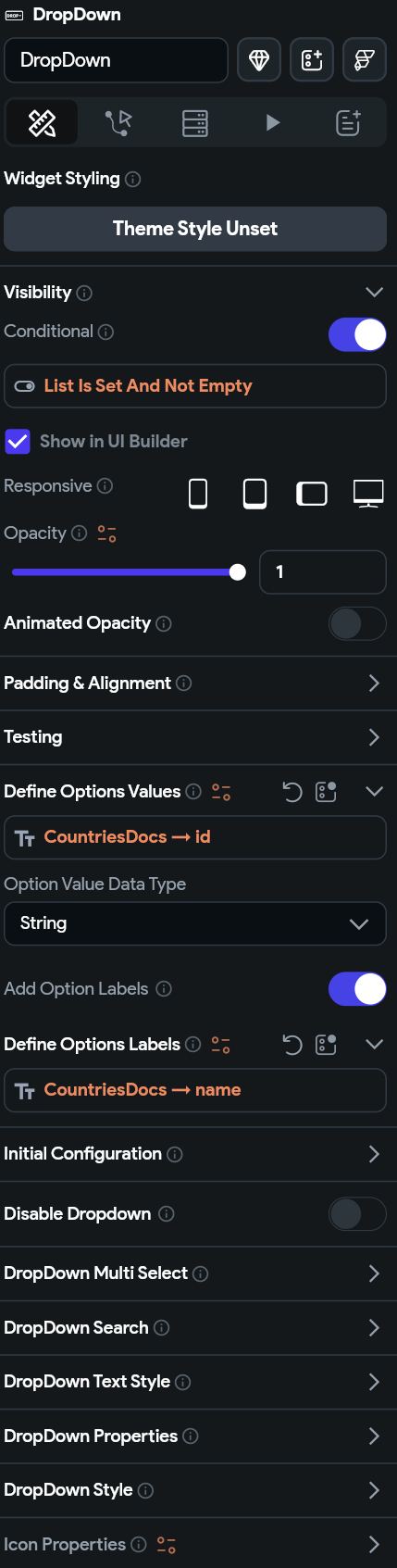
Task: Click the Theme Style Unset button
Action: point(195,229)
